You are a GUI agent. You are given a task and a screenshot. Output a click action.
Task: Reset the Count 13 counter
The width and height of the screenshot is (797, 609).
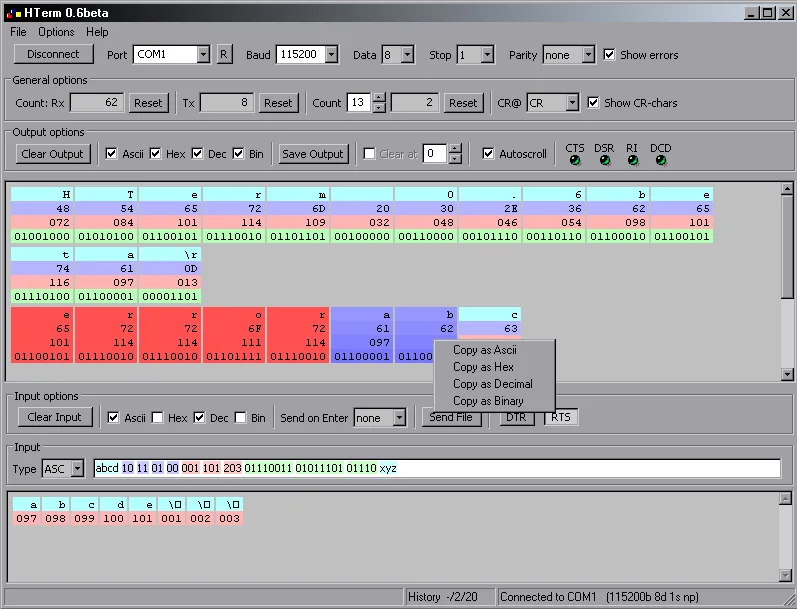coord(463,103)
